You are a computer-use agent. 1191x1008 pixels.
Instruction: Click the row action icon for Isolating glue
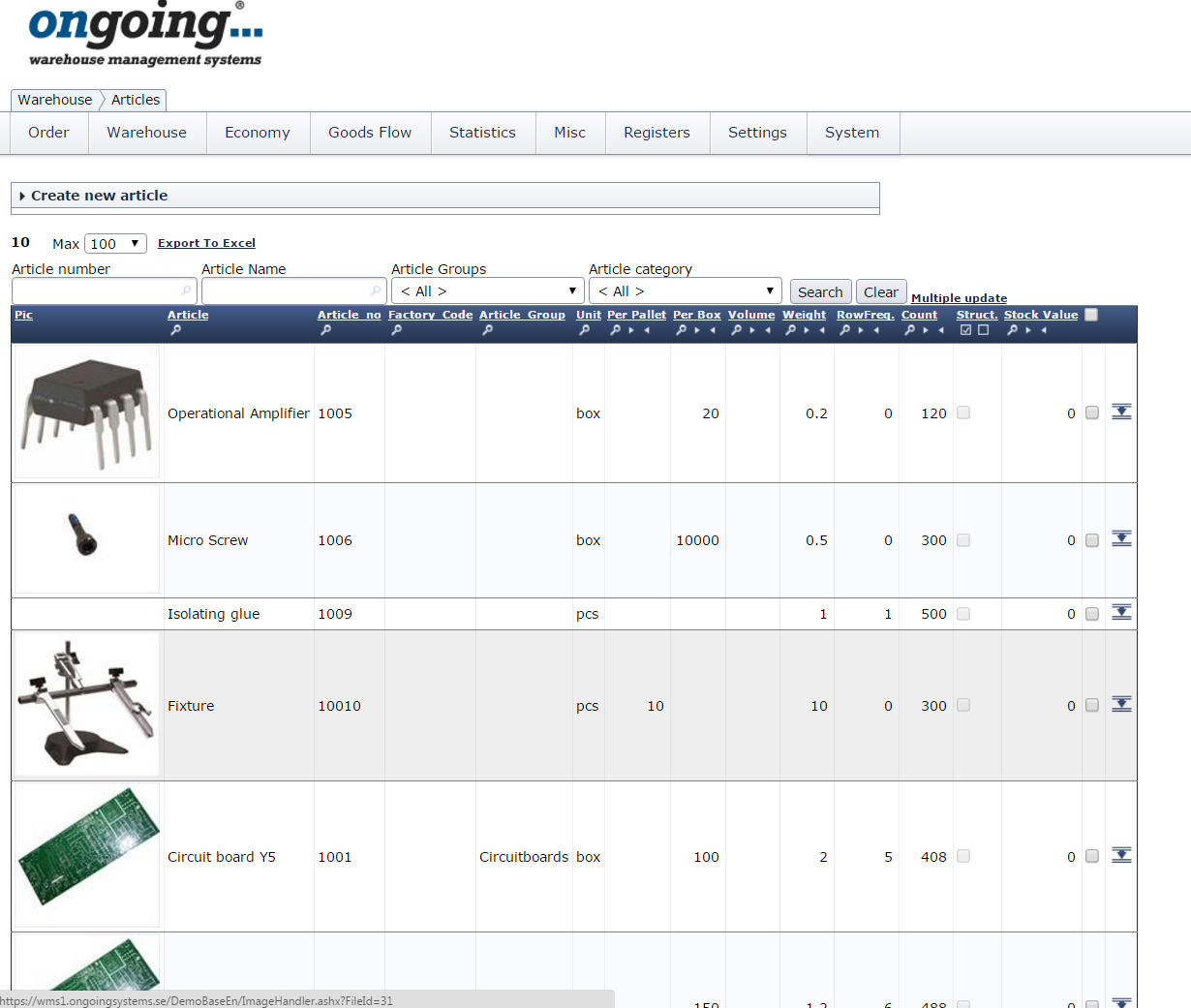coord(1121,612)
